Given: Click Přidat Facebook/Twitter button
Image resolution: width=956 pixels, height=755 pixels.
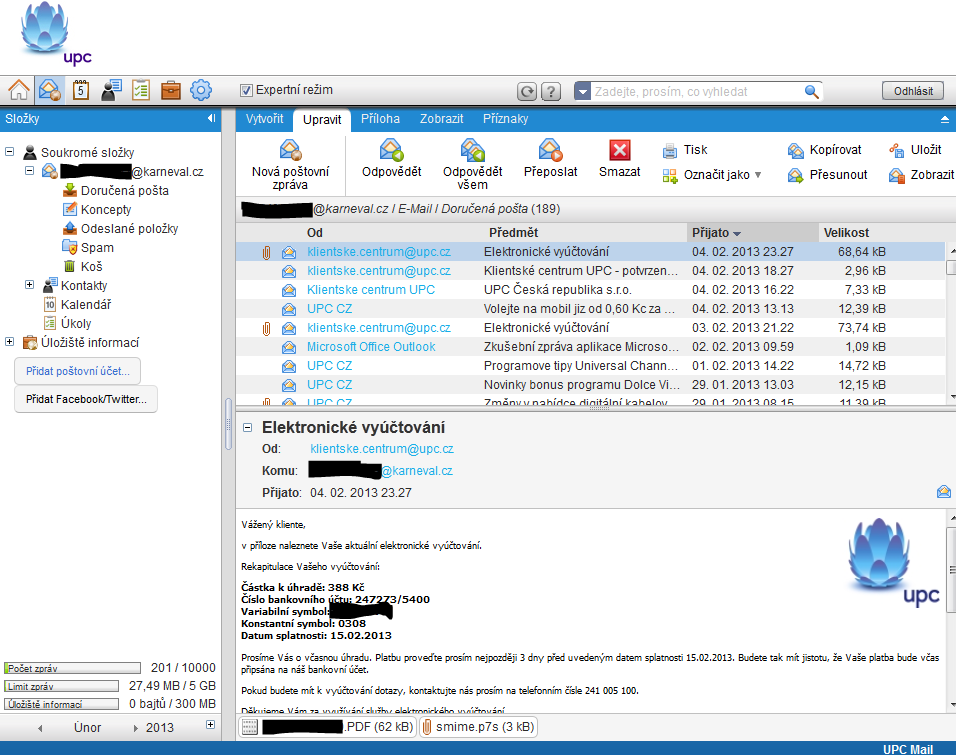Looking at the screenshot, I should 86,399.
